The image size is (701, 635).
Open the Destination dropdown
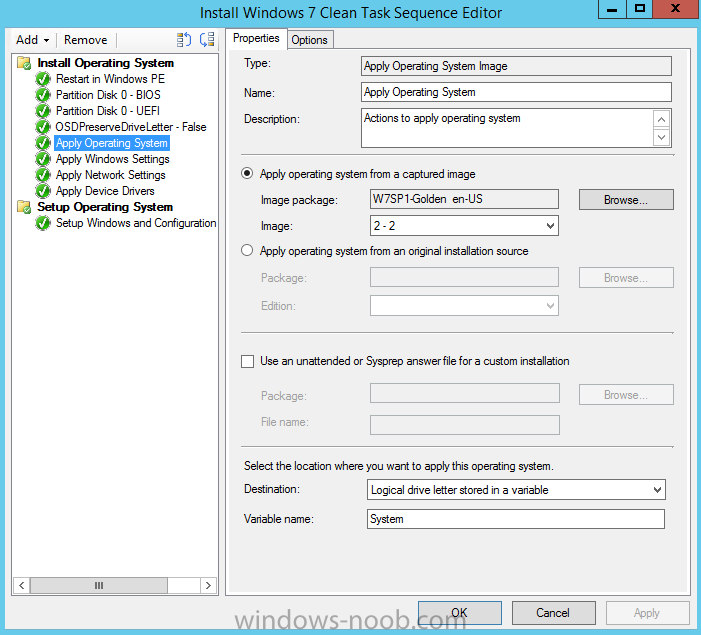(516, 490)
